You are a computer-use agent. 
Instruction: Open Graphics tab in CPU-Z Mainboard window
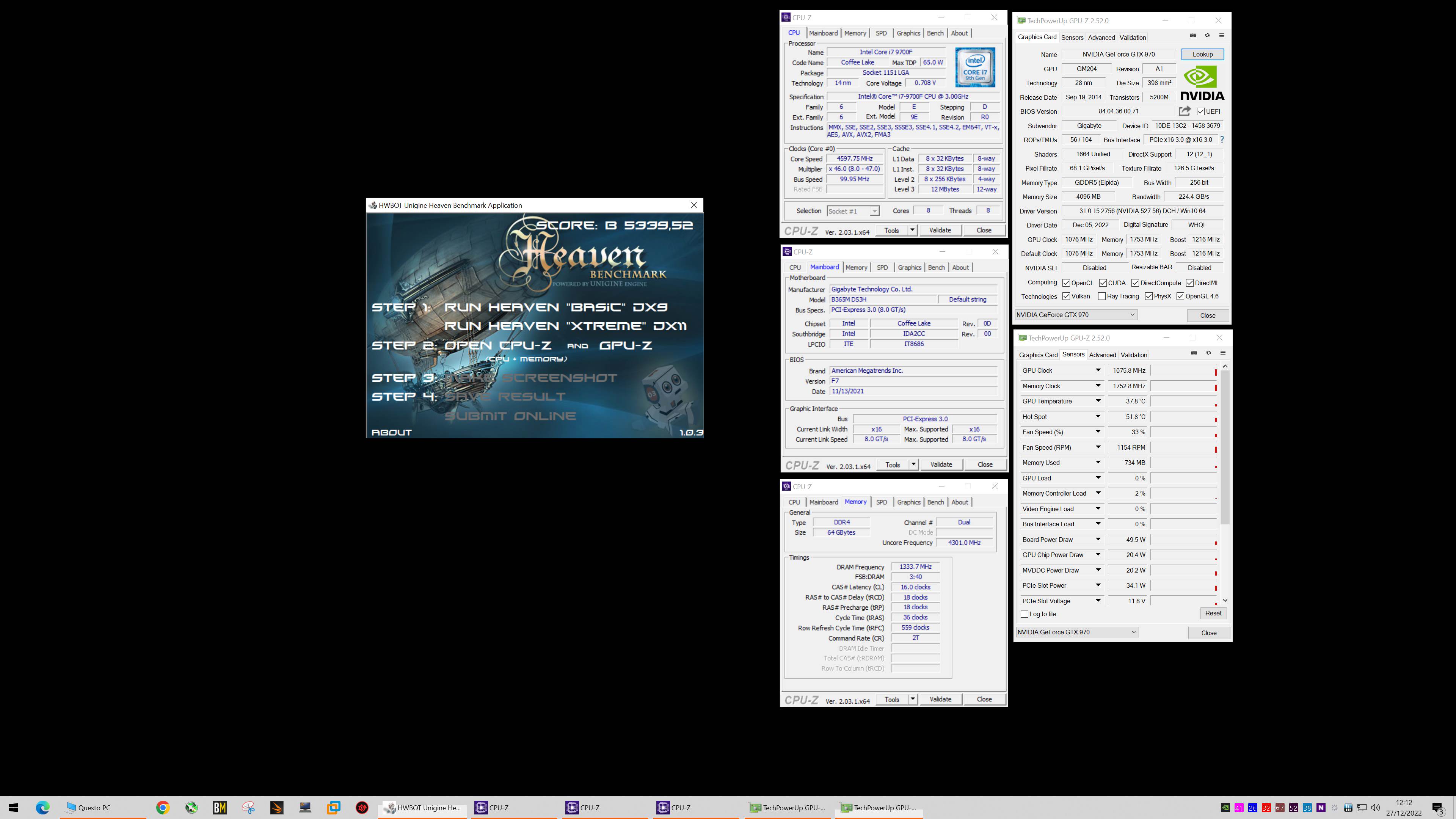[x=910, y=267]
